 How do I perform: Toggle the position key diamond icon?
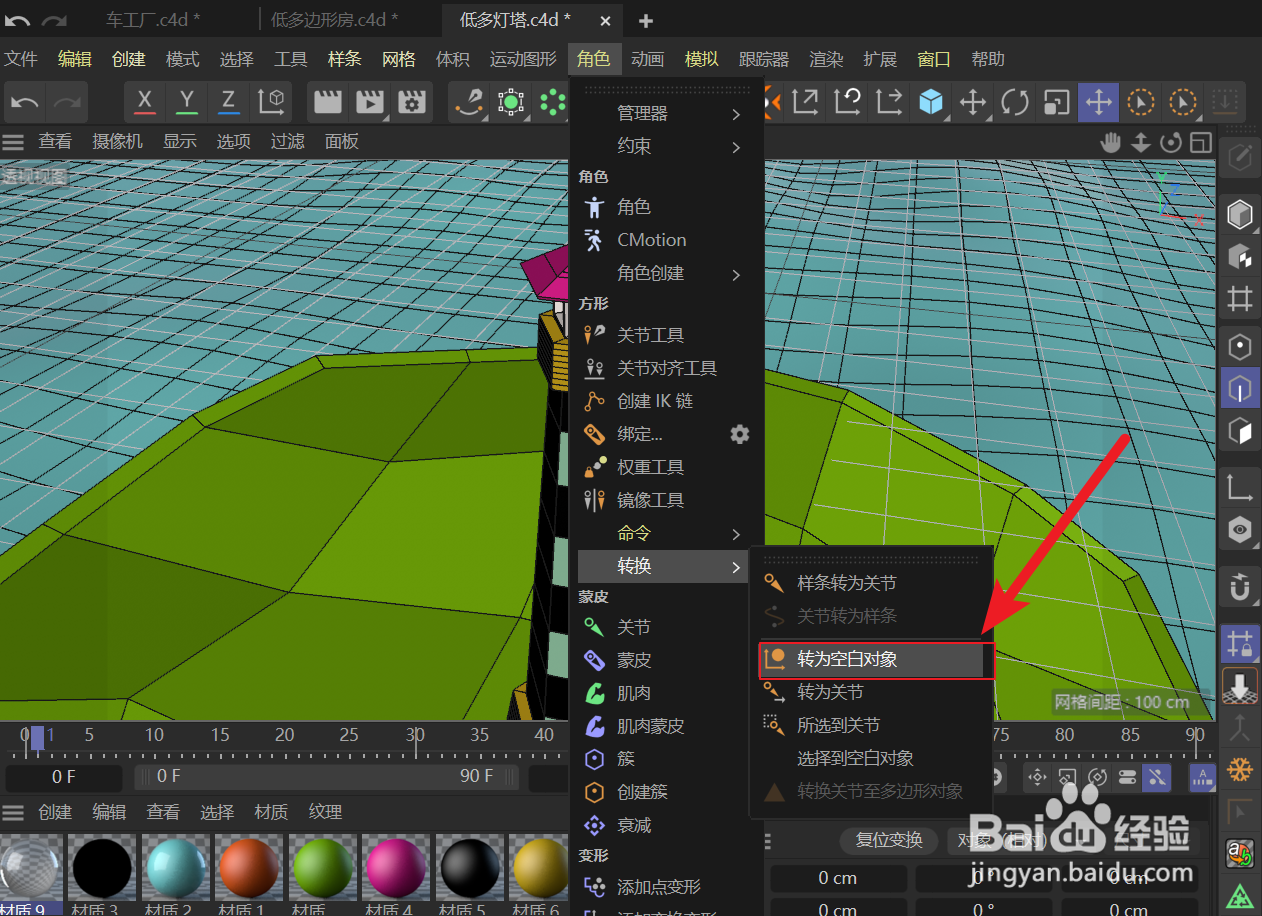[1037, 777]
